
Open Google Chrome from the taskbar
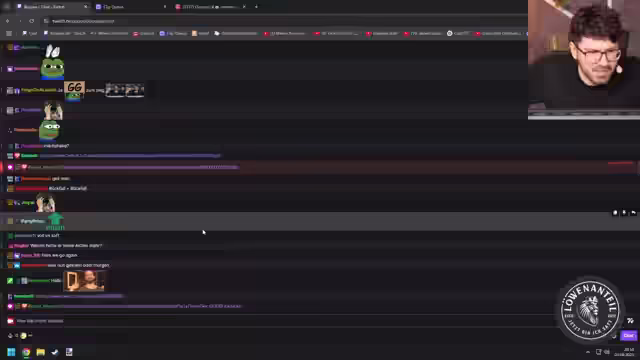[26, 352]
